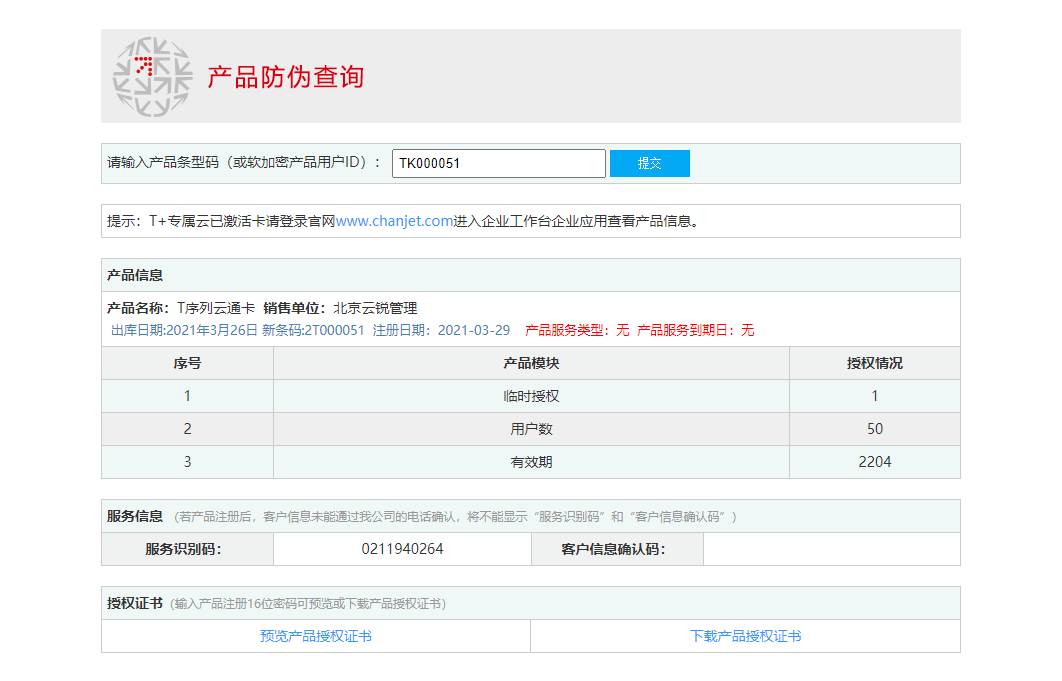This screenshot has height=681, width=1062.
Task: Open 预览产品授权证书 link
Action: 316,636
